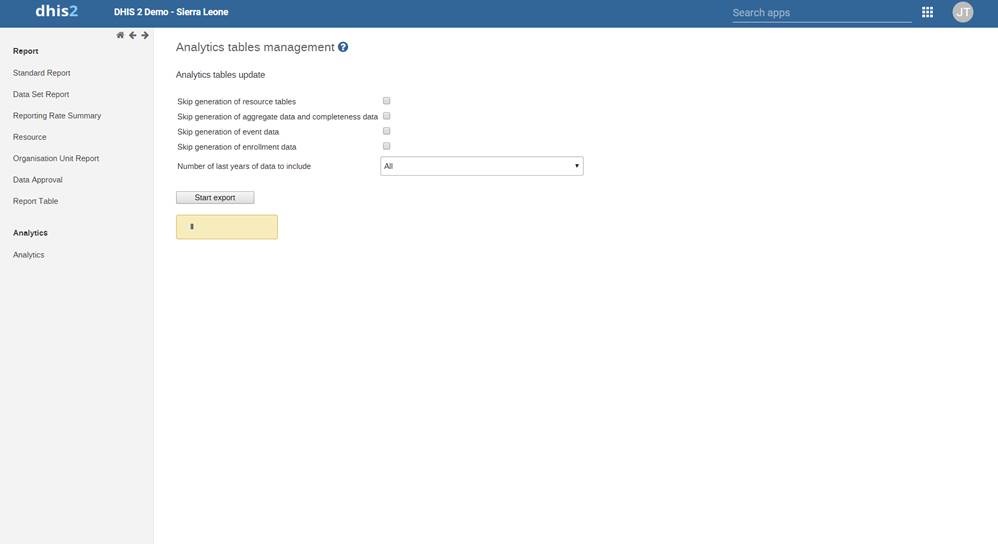
Task: Click DHIS 2 Demo - Sierra Leone title
Action: [171, 12]
